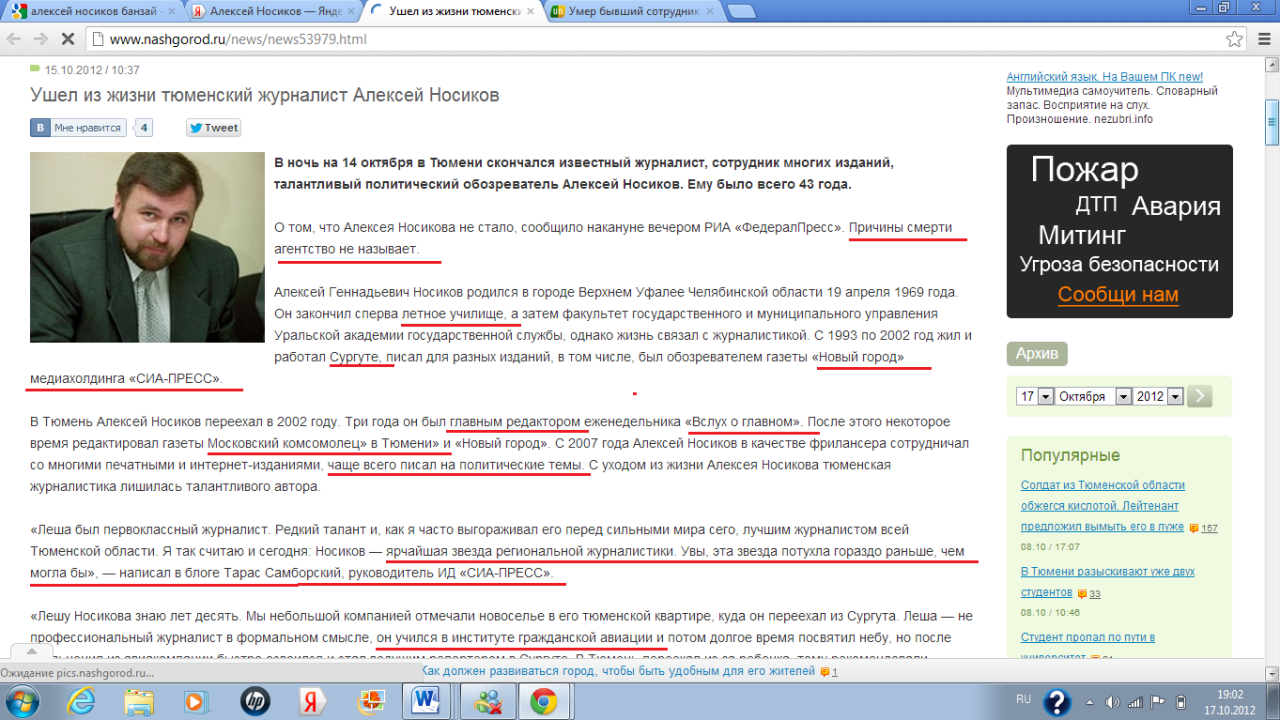Open Windows Media Player on taskbar
Viewport: 1280px width, 720px height.
click(197, 702)
